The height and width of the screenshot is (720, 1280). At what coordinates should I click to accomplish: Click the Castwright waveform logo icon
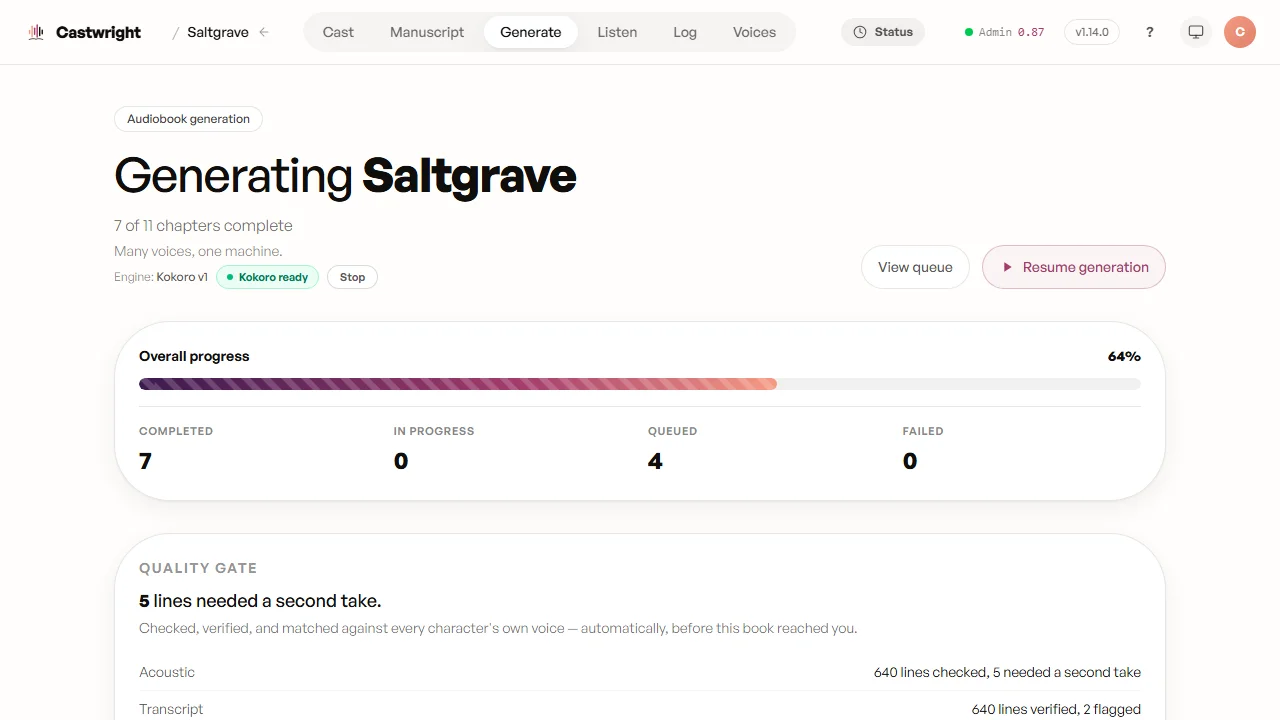36,32
